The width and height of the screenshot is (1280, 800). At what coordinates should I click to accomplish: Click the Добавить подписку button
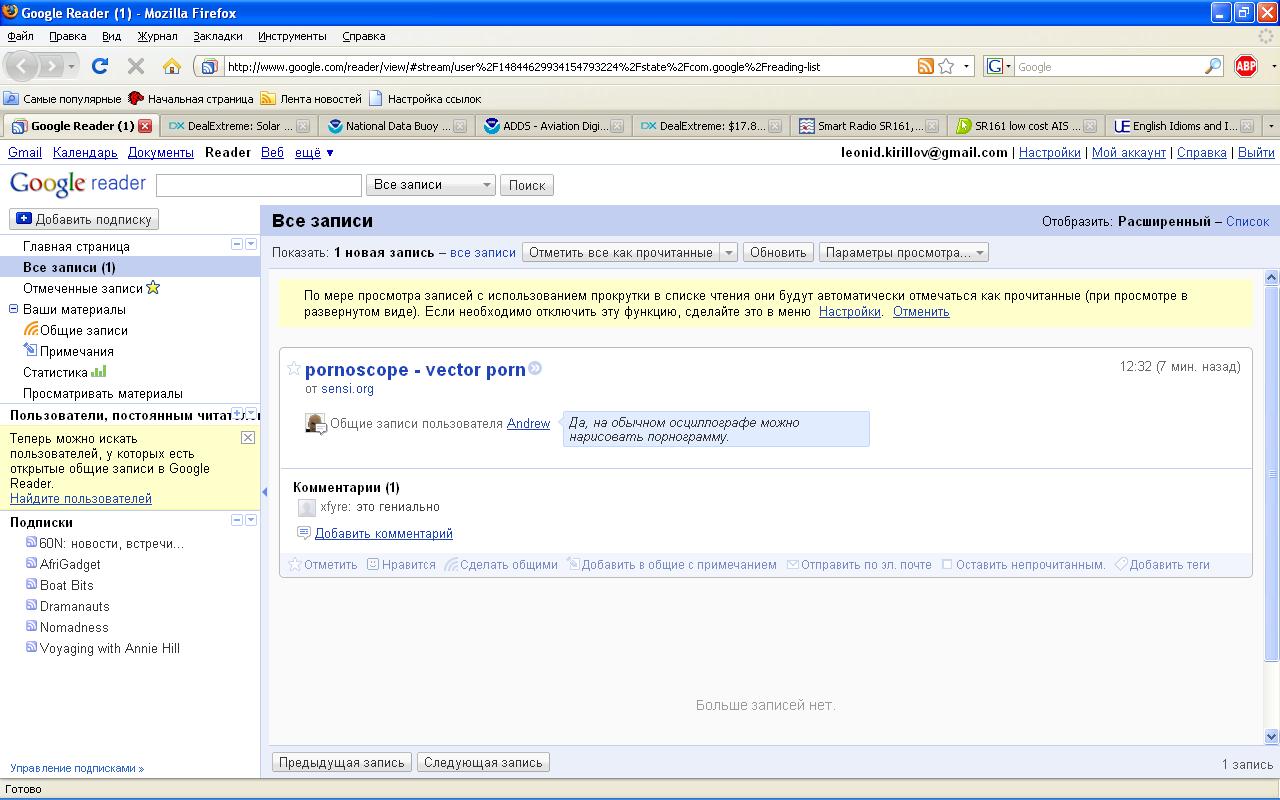[x=84, y=219]
